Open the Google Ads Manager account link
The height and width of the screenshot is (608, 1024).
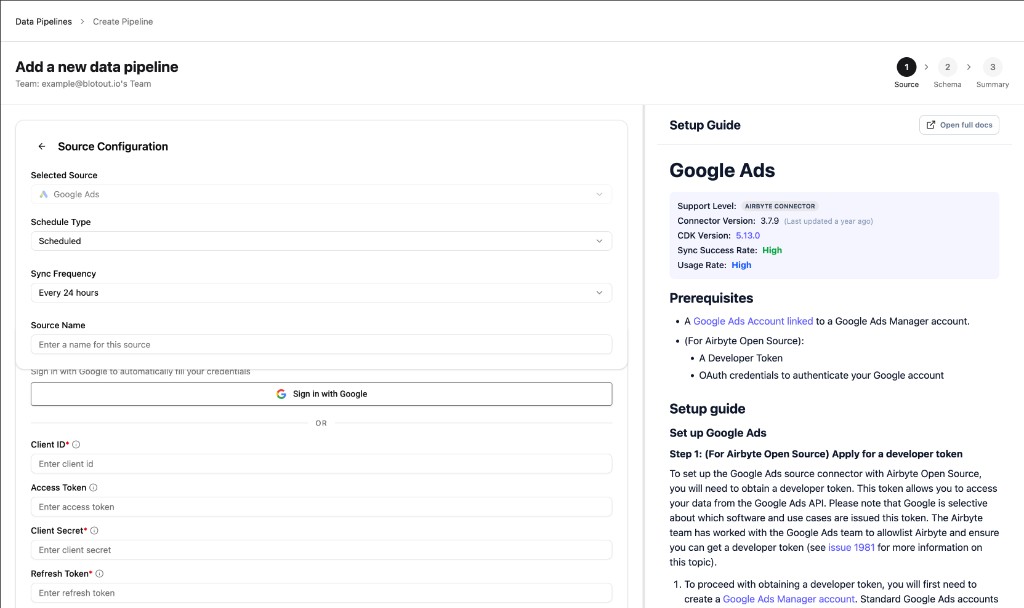788,599
